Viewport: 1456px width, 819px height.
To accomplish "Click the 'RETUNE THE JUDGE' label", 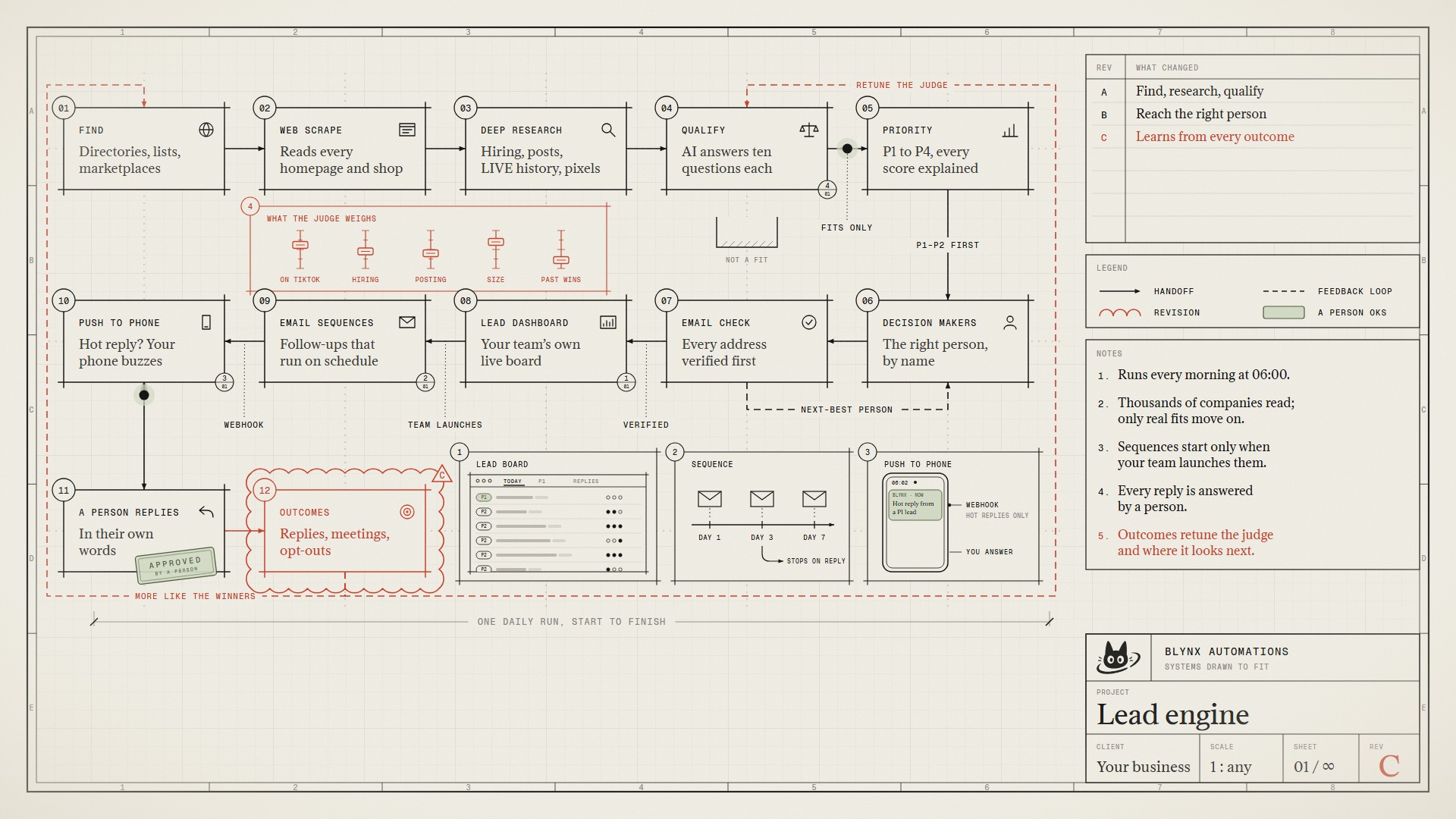I will pos(902,85).
